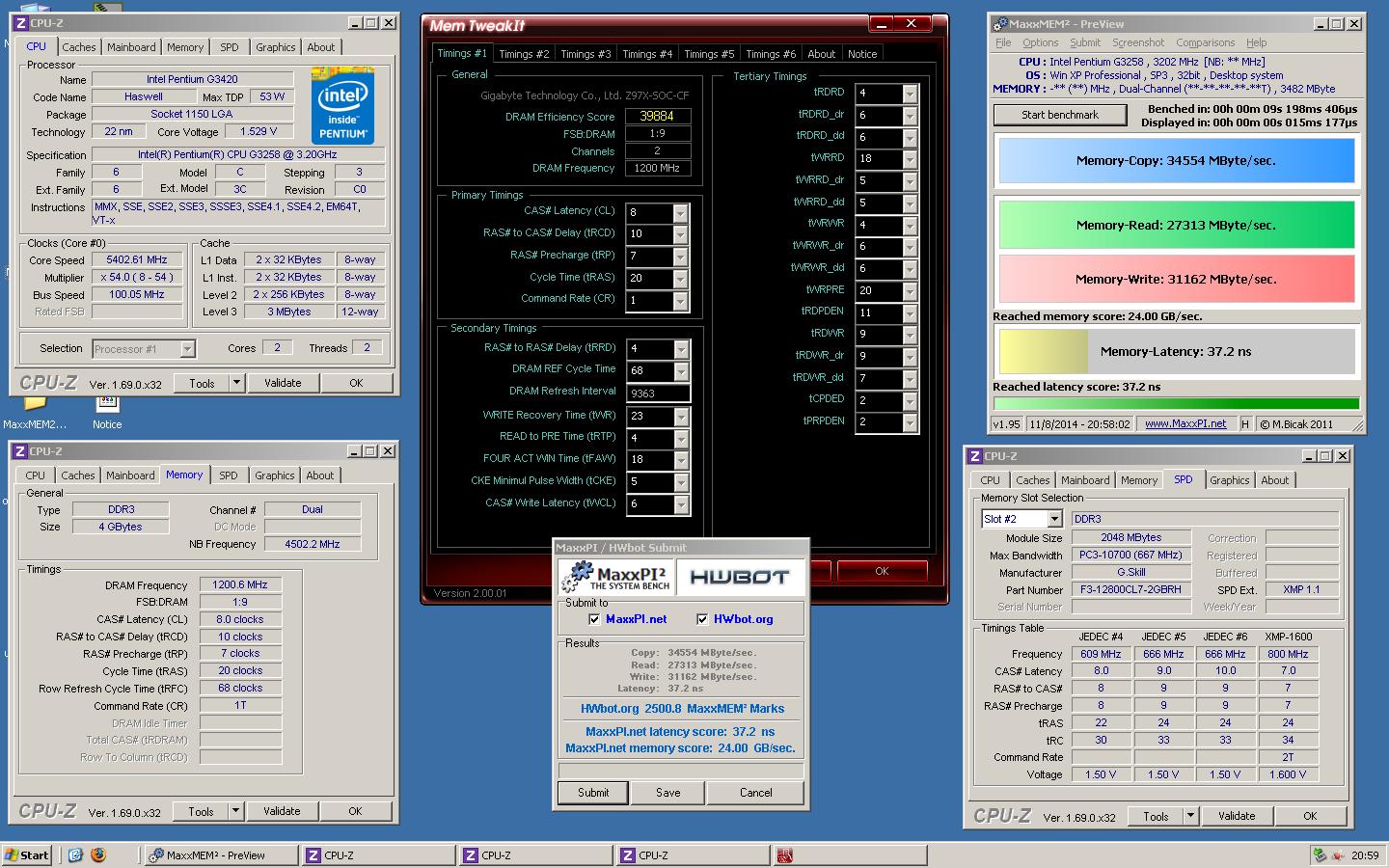Open the Graphics tab in the CPU-Z SPD window

coord(1230,480)
